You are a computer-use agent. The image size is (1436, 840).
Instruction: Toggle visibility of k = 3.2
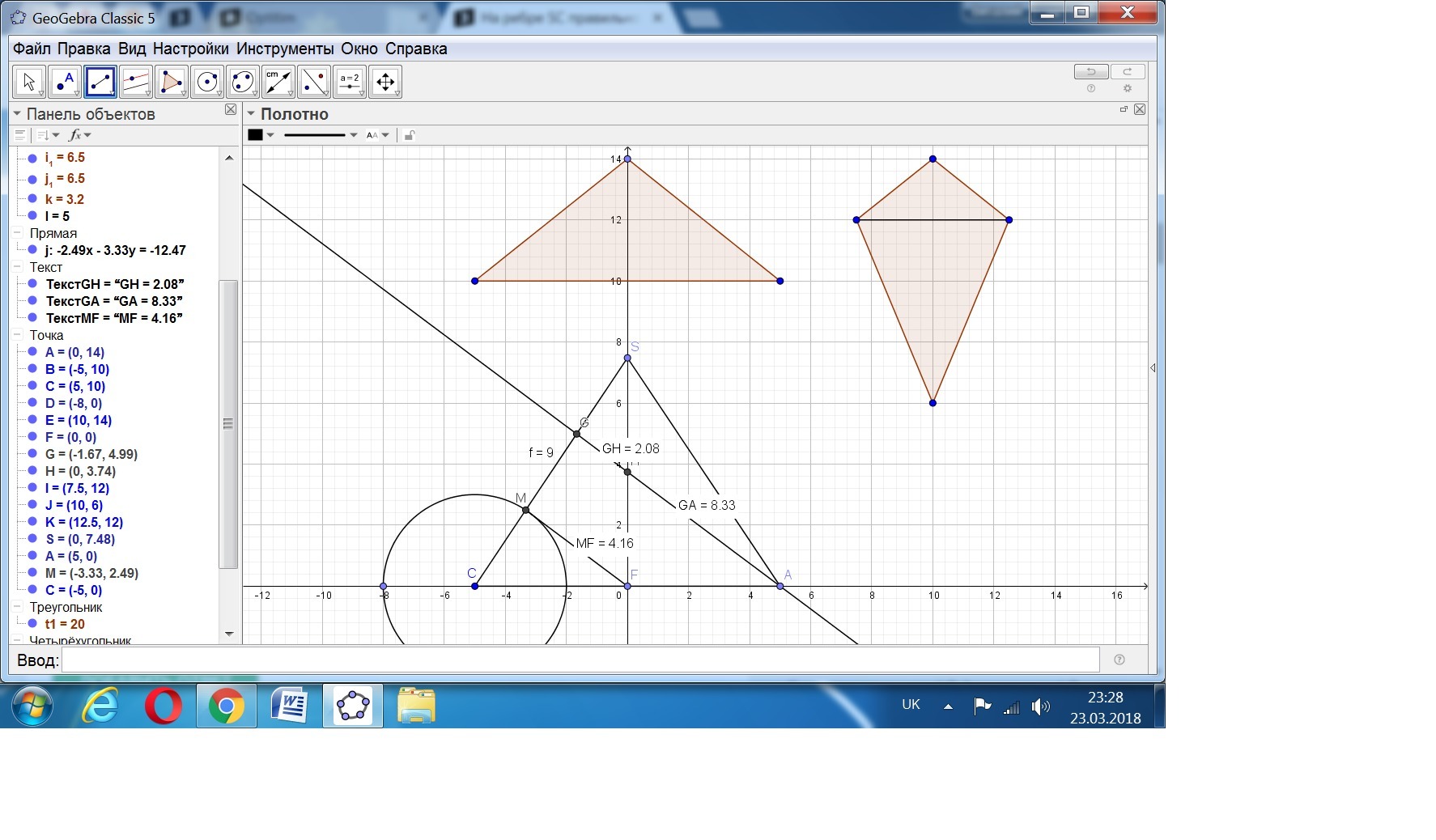(x=32, y=199)
